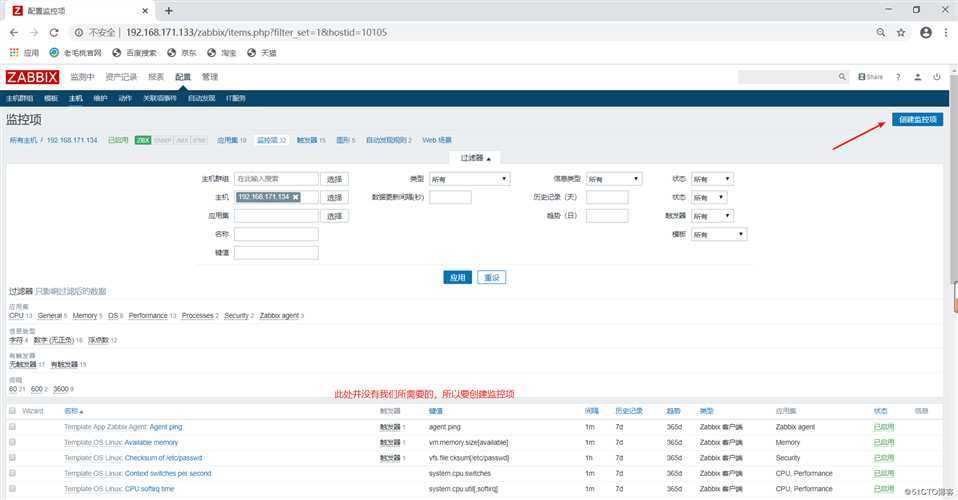
Task: Open the 模板 dropdown in the filter
Action: click(718, 234)
